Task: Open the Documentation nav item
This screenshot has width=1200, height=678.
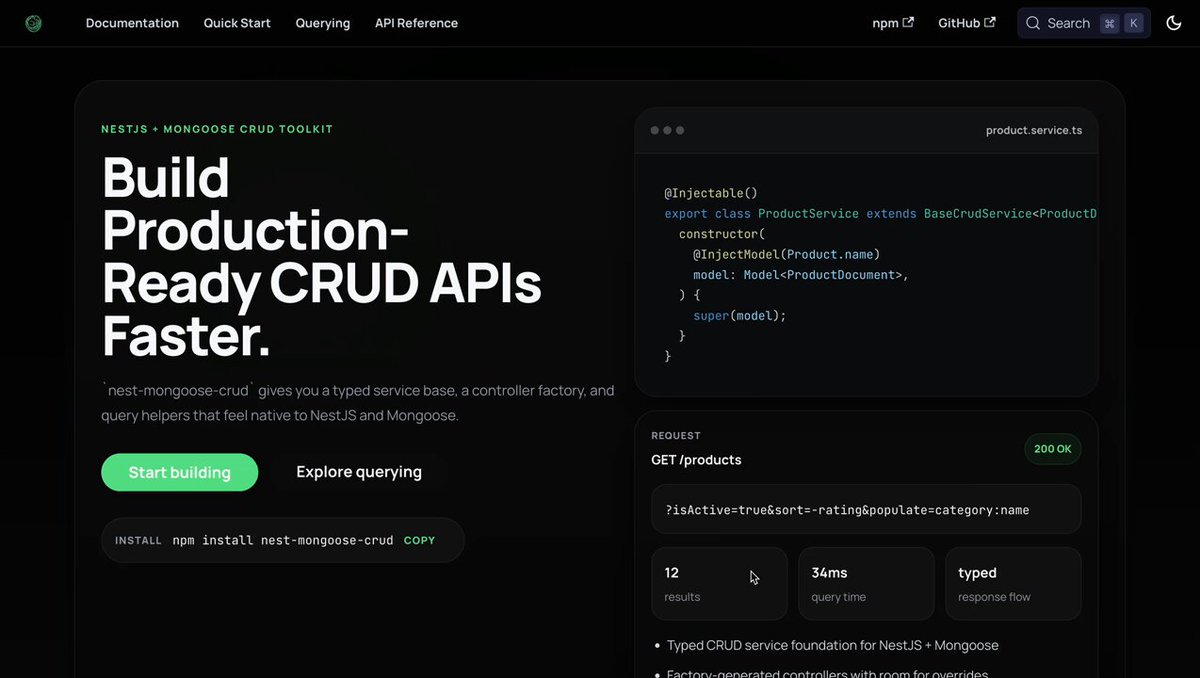Action: (132, 23)
